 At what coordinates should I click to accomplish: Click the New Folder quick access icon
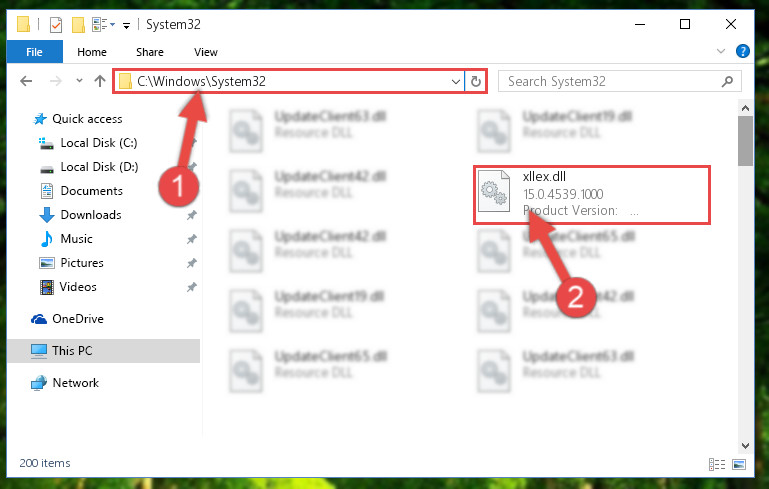pyautogui.click(x=78, y=25)
